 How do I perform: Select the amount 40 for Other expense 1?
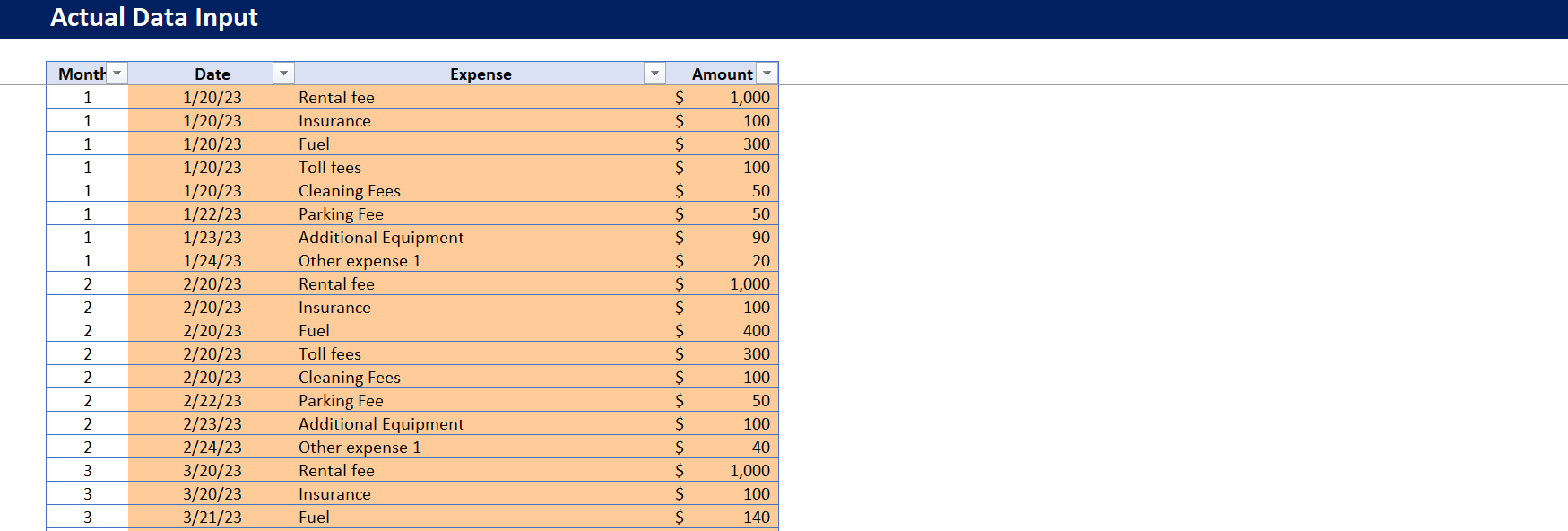pos(723,447)
